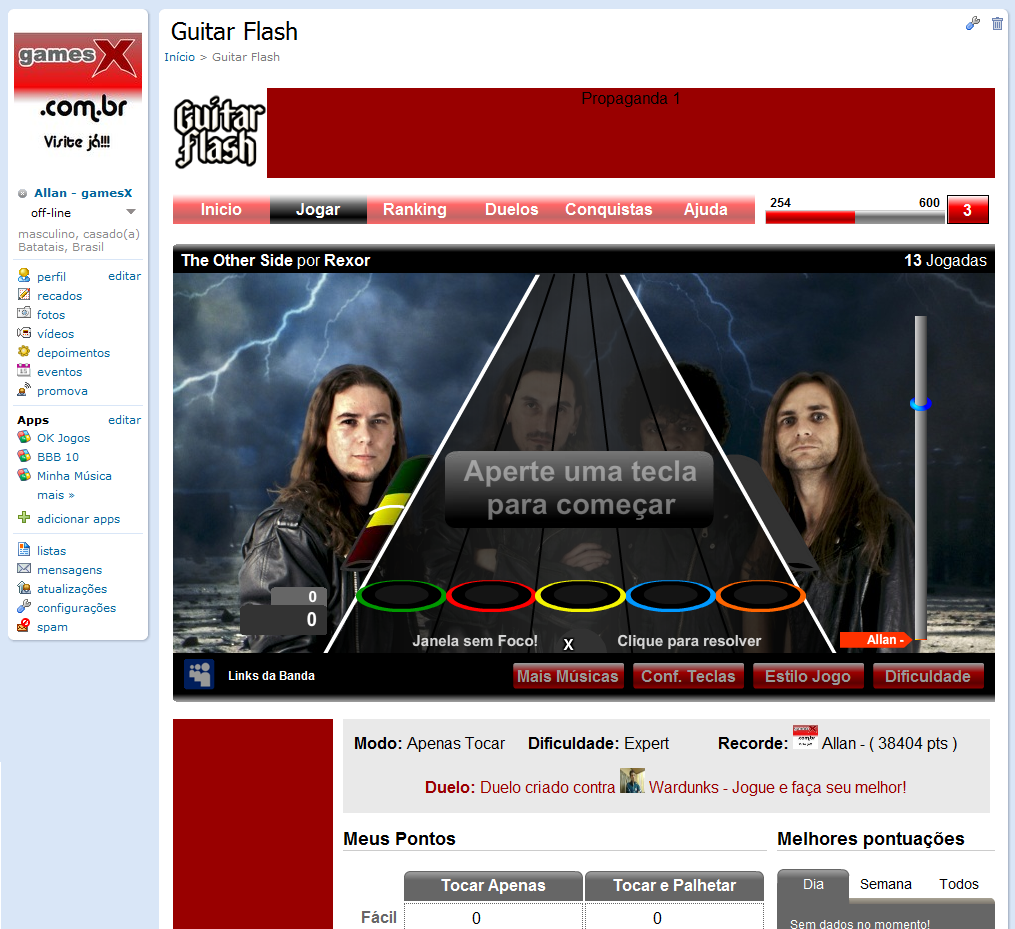This screenshot has height=929, width=1015.
Task: Click the Tocar Apenas column header
Action: click(493, 886)
